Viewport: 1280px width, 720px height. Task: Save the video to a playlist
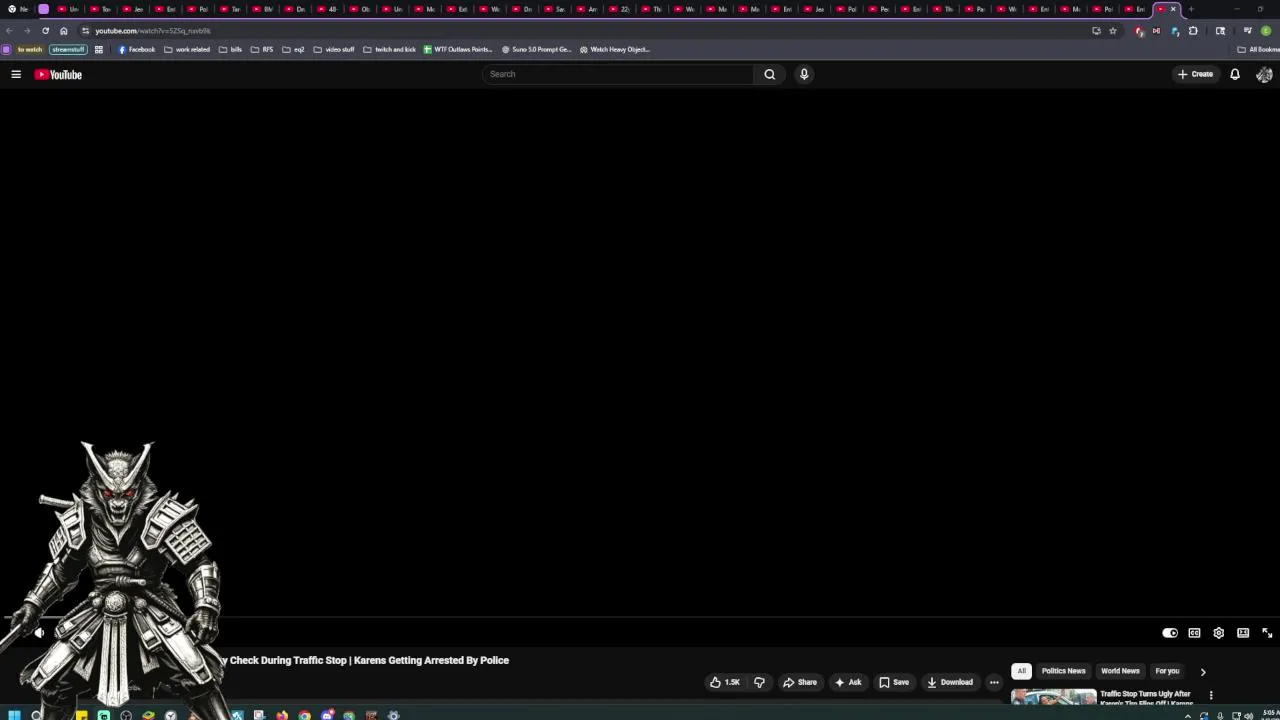click(x=894, y=682)
